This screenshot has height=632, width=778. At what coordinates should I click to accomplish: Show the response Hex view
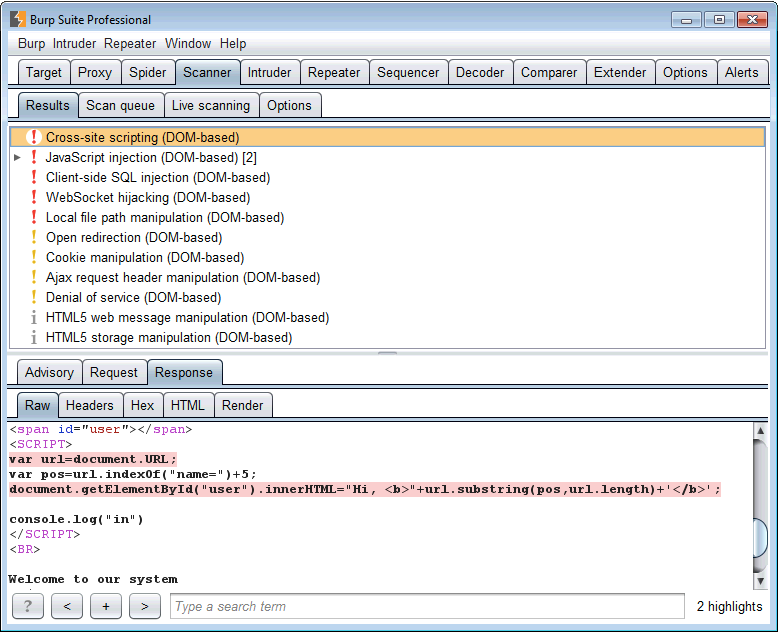pos(142,405)
